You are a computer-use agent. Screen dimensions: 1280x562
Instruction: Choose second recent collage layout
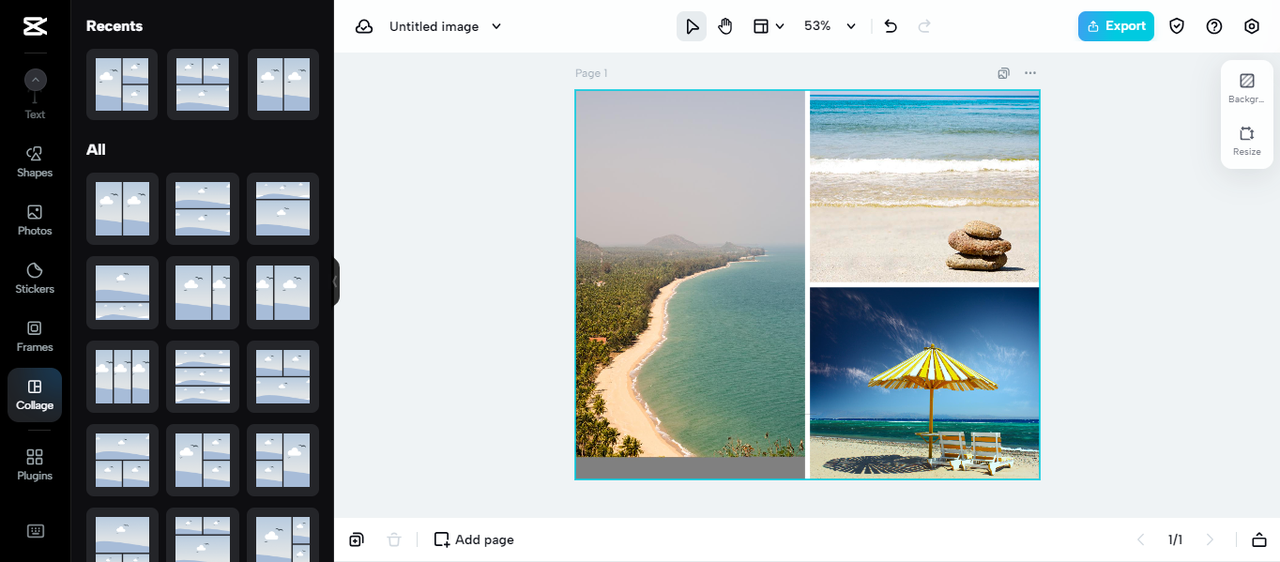(x=203, y=84)
